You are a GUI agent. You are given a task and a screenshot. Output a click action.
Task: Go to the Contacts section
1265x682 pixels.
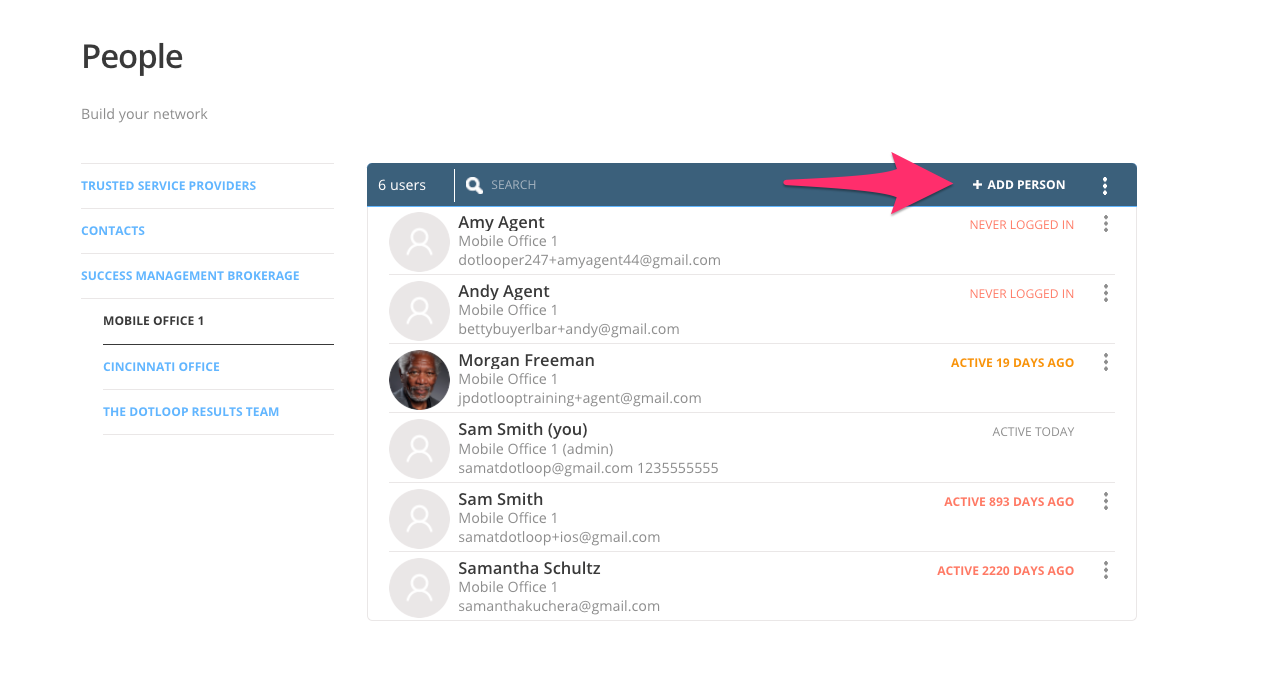click(x=113, y=231)
